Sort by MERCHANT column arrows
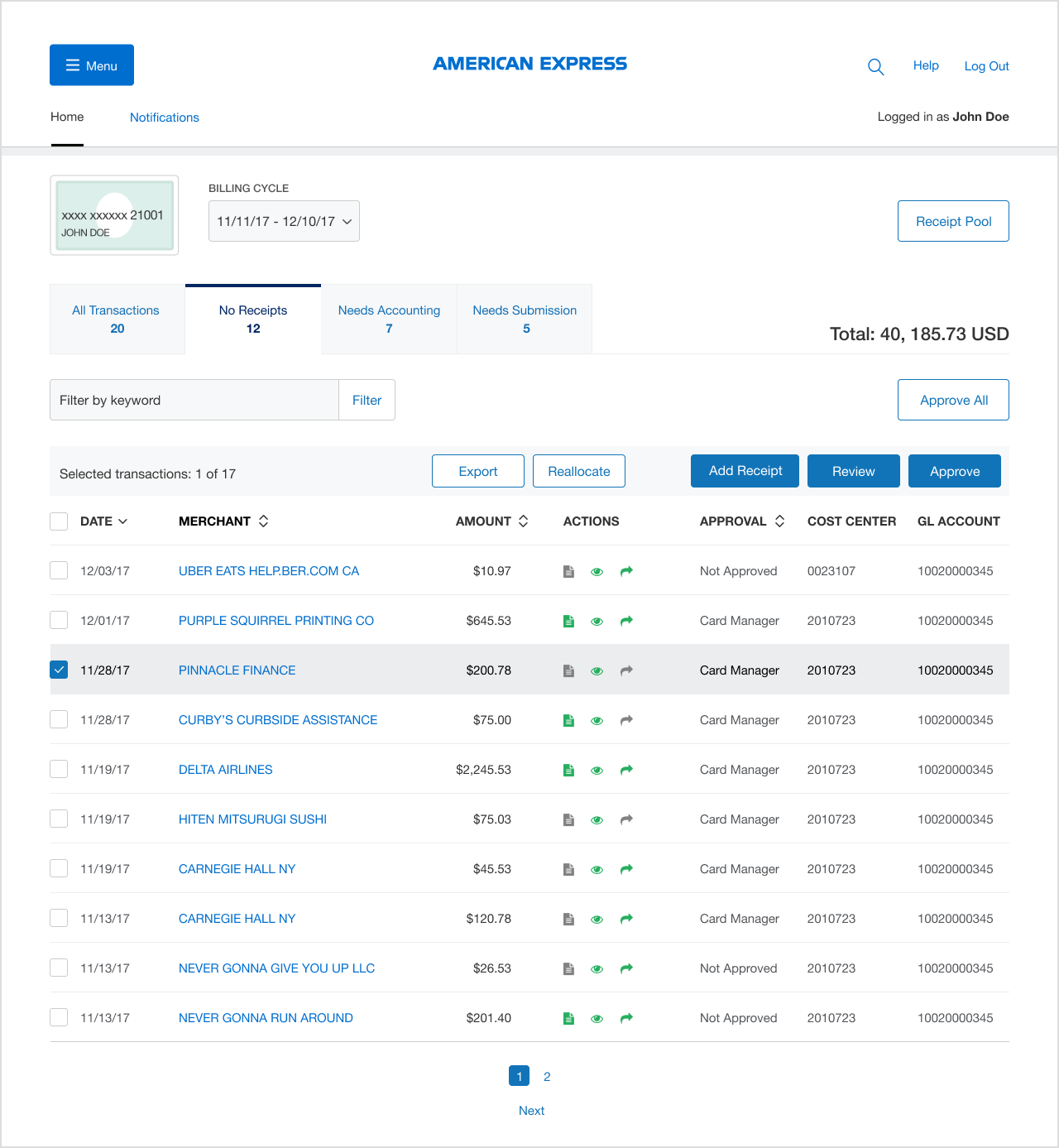The height and width of the screenshot is (1148, 1059). [x=263, y=521]
